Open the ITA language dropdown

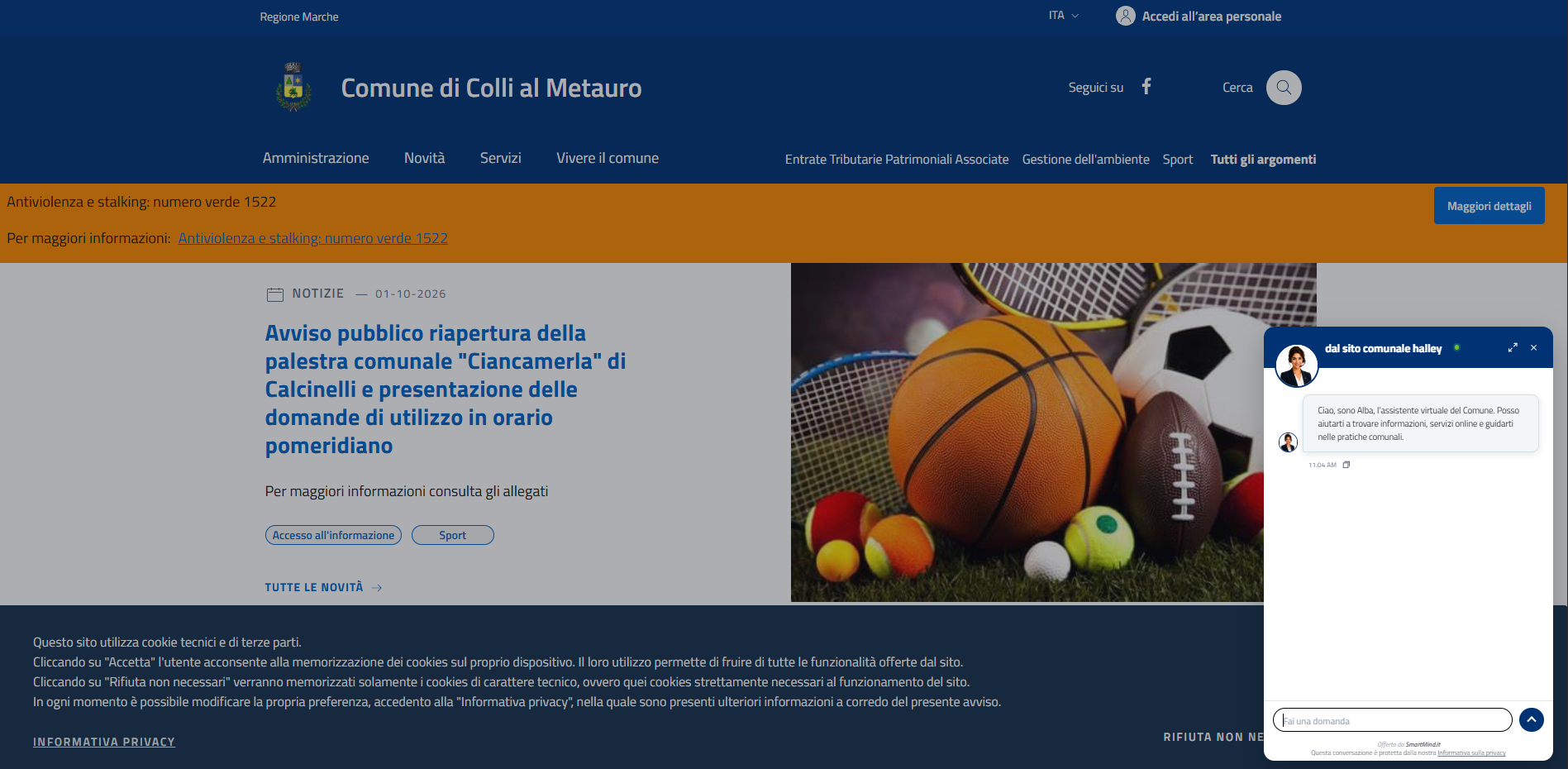[1064, 16]
